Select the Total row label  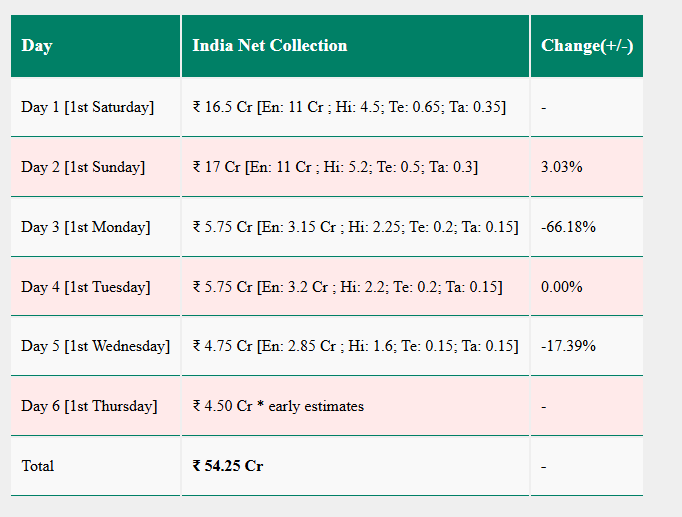pos(37,466)
